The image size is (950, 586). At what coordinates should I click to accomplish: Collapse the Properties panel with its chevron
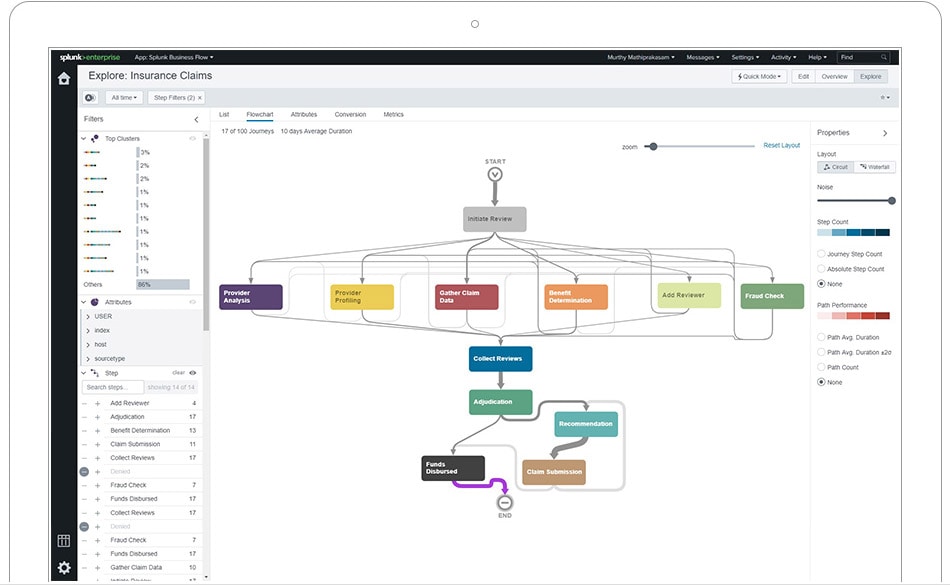pos(885,133)
